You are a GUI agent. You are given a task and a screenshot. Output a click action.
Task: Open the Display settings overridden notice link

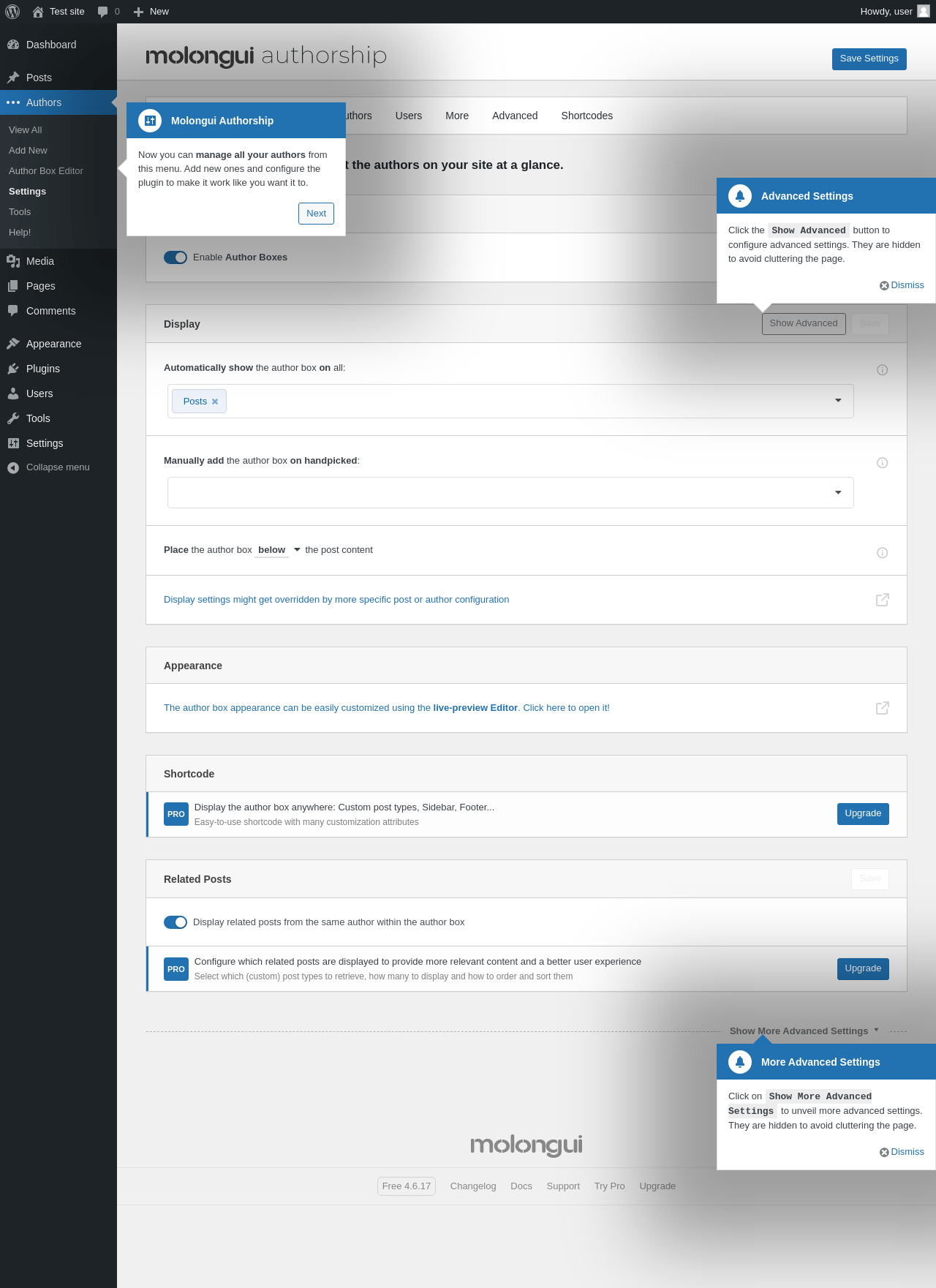[x=336, y=600]
